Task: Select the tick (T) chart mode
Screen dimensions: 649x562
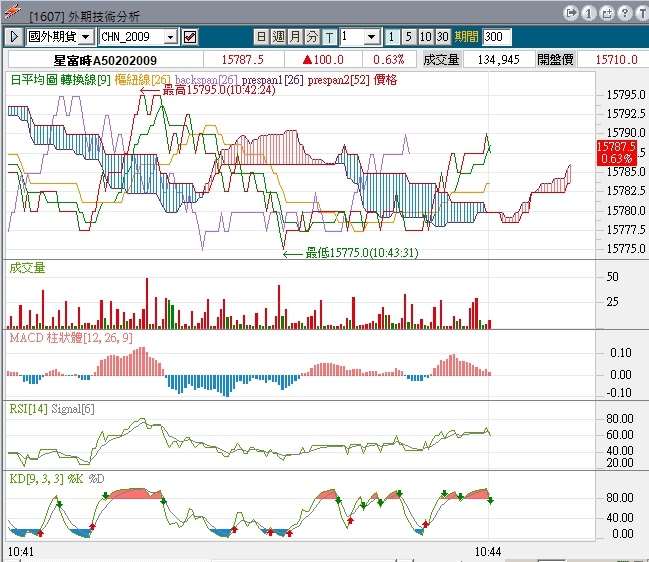Action: (329, 37)
